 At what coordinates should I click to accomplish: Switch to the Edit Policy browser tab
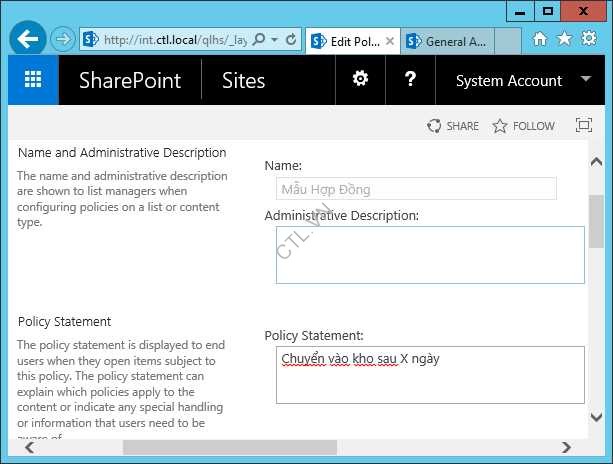(345, 41)
